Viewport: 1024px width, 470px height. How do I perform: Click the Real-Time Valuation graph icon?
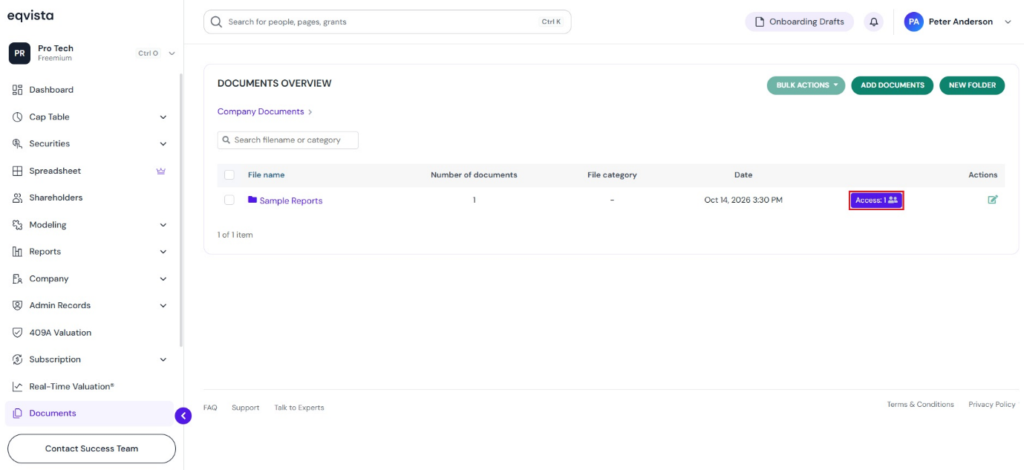point(18,386)
